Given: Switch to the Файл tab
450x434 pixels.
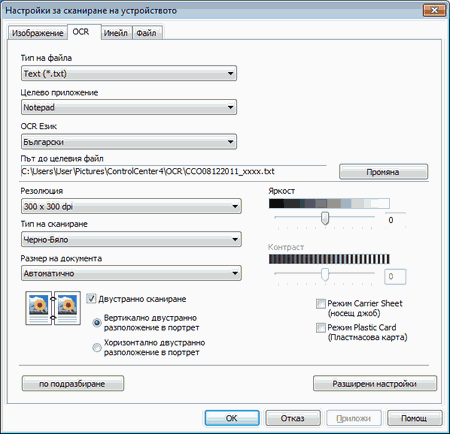Looking at the screenshot, I should click(x=147, y=33).
